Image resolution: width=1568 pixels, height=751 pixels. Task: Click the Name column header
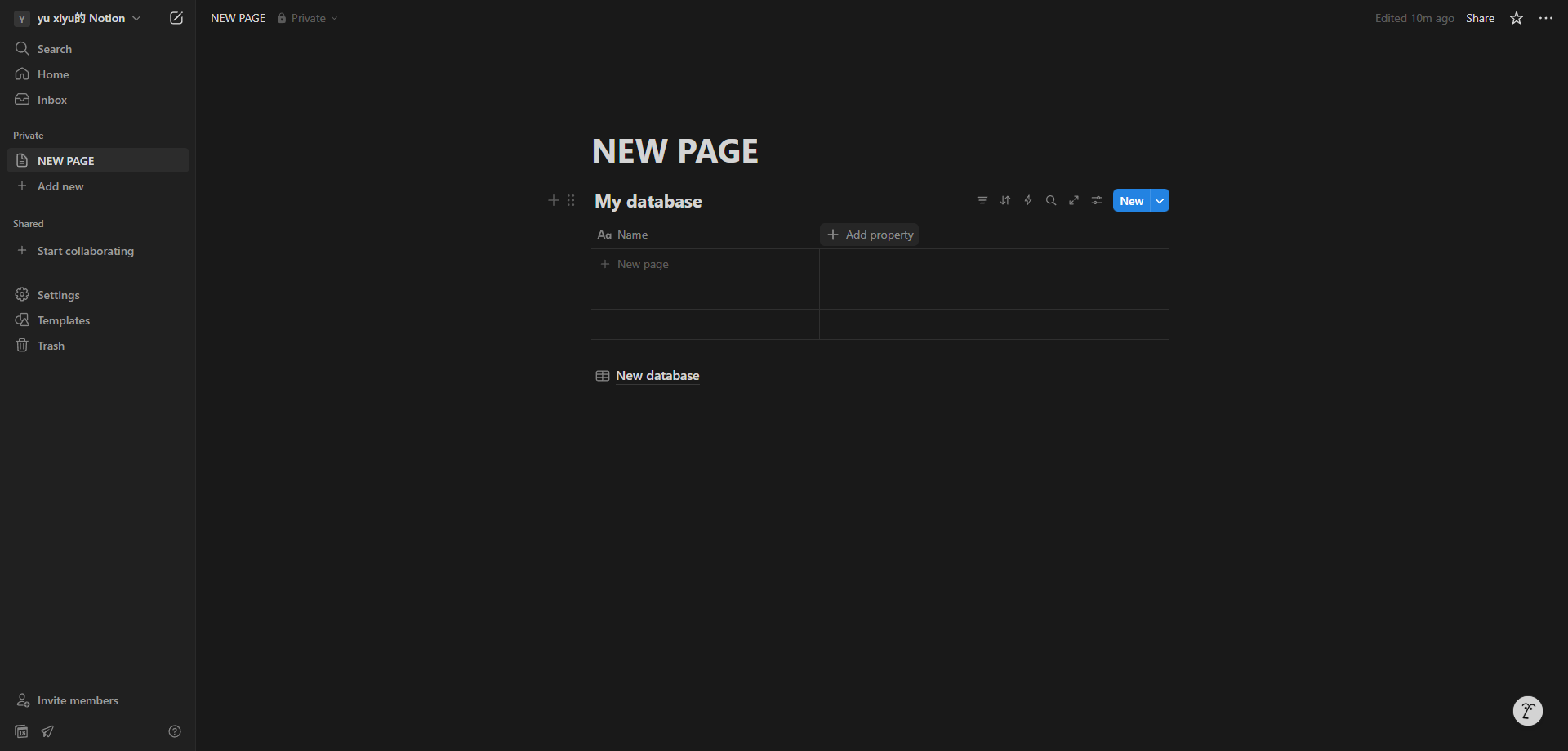705,235
